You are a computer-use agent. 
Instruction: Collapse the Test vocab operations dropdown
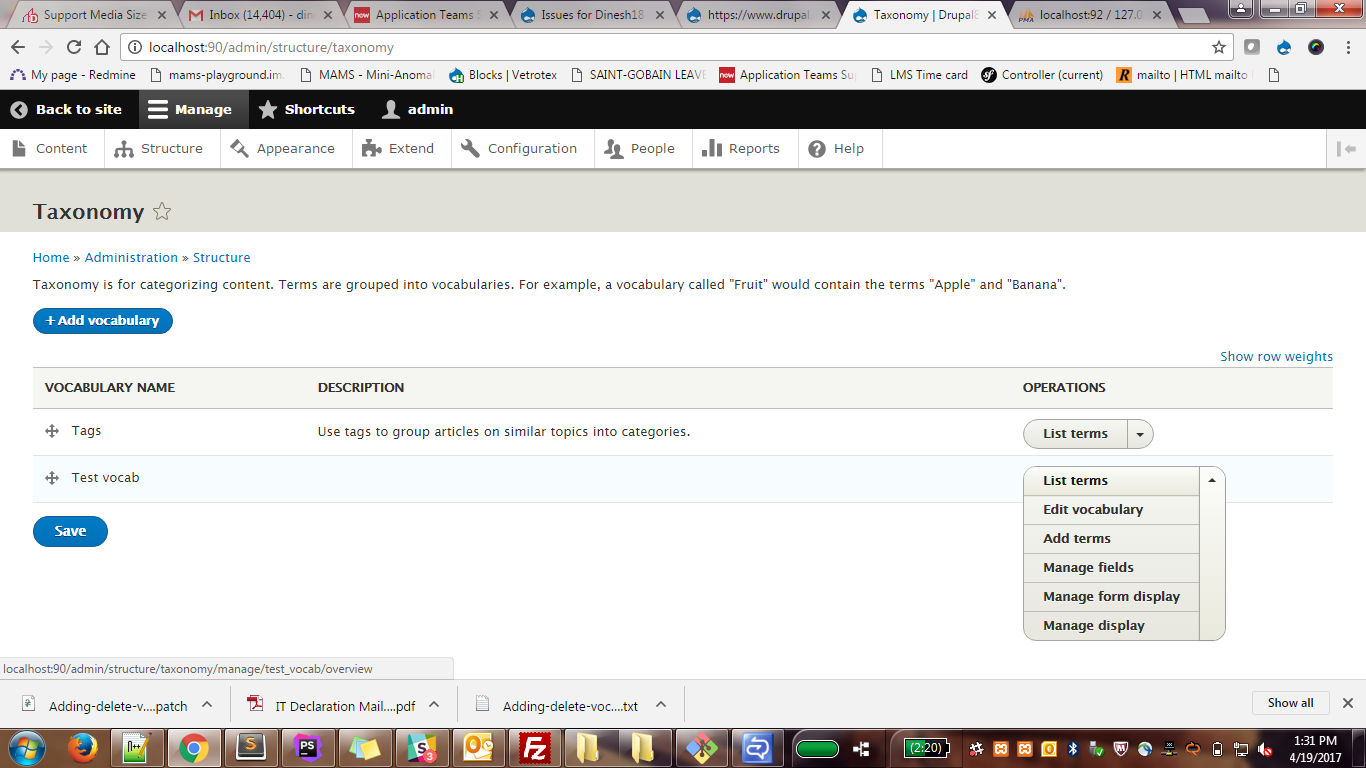point(1212,480)
